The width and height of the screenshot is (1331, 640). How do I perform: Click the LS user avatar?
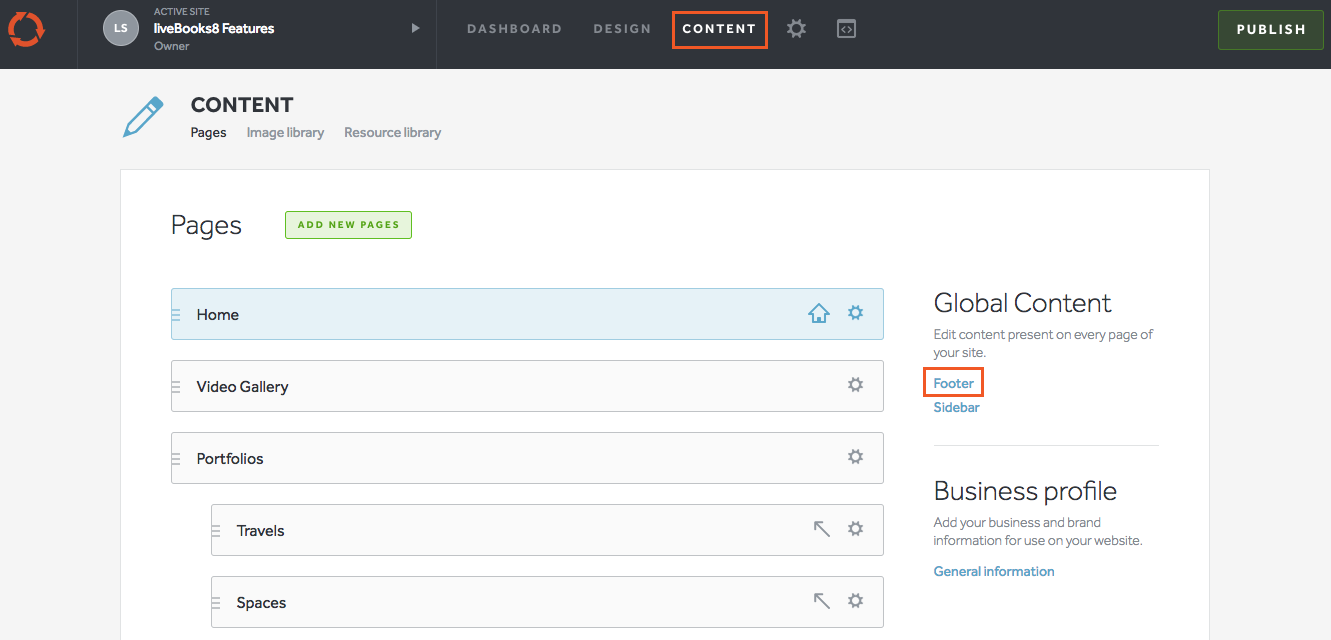click(x=120, y=29)
